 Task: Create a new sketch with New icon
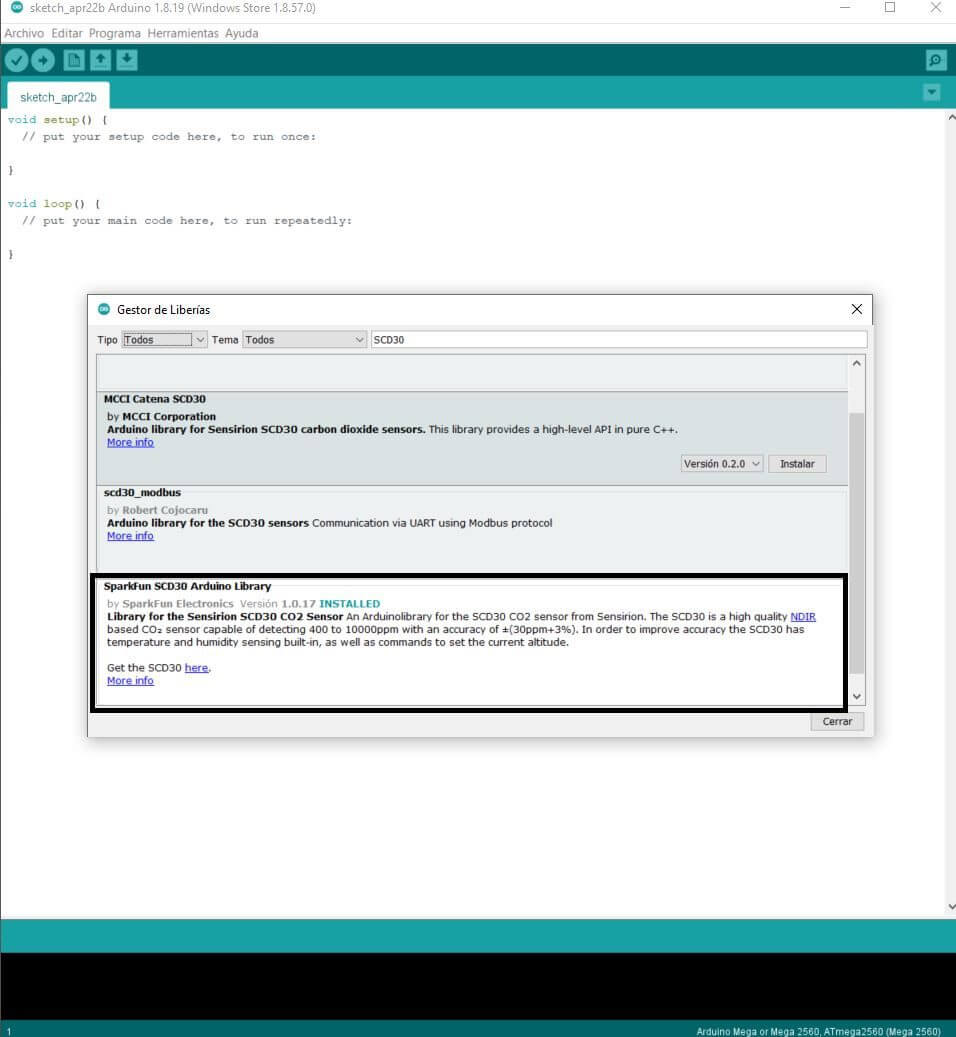pyautogui.click(x=74, y=61)
